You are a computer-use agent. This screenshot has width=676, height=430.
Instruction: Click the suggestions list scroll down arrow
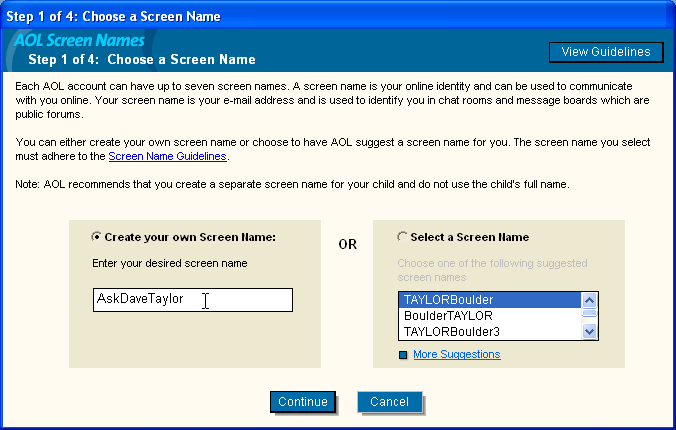(x=589, y=331)
